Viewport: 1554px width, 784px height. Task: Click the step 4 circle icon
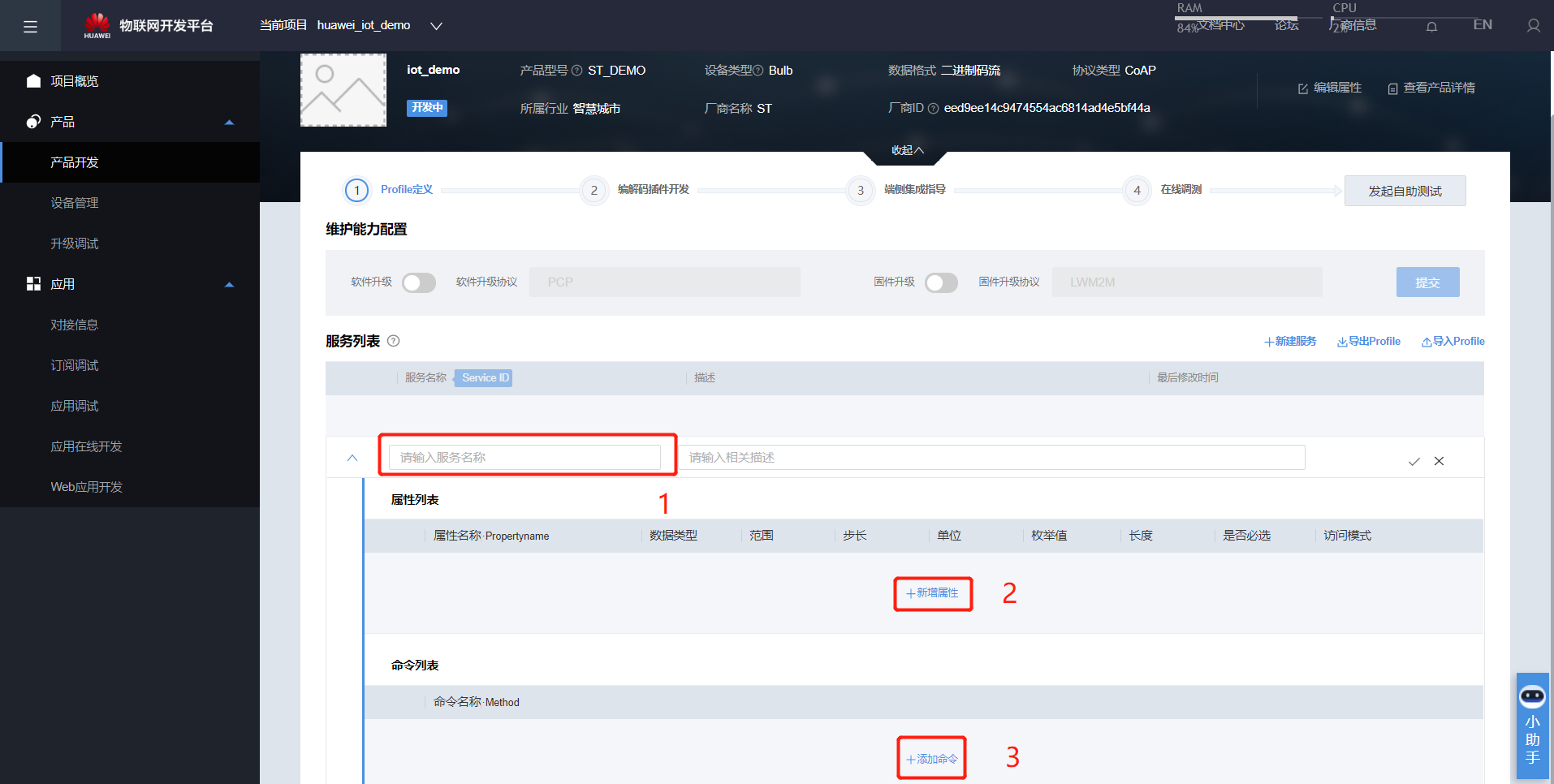tap(1137, 190)
